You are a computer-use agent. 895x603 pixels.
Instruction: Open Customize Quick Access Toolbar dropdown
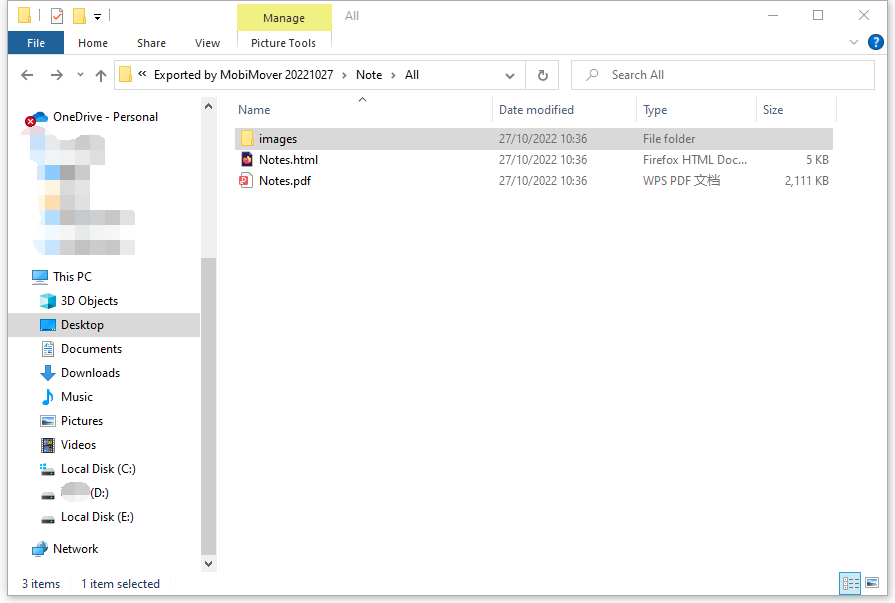coord(97,16)
